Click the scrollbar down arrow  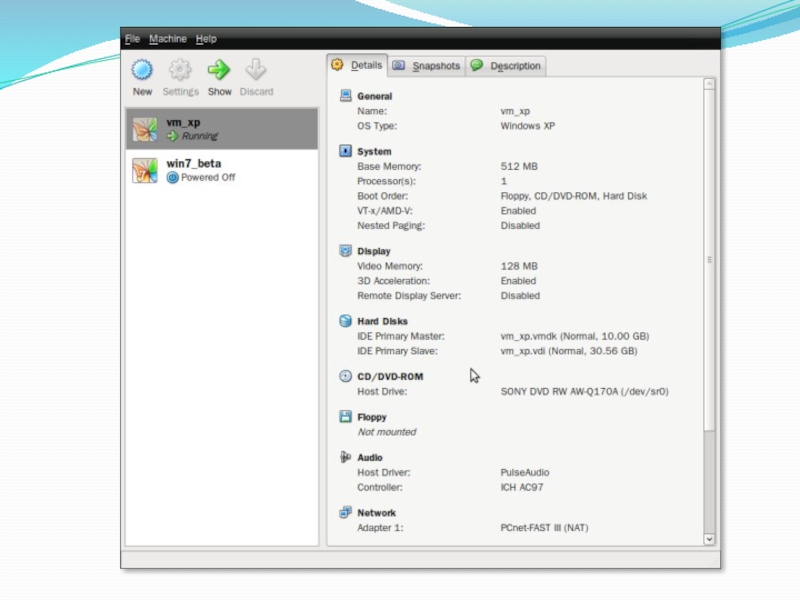pos(710,538)
